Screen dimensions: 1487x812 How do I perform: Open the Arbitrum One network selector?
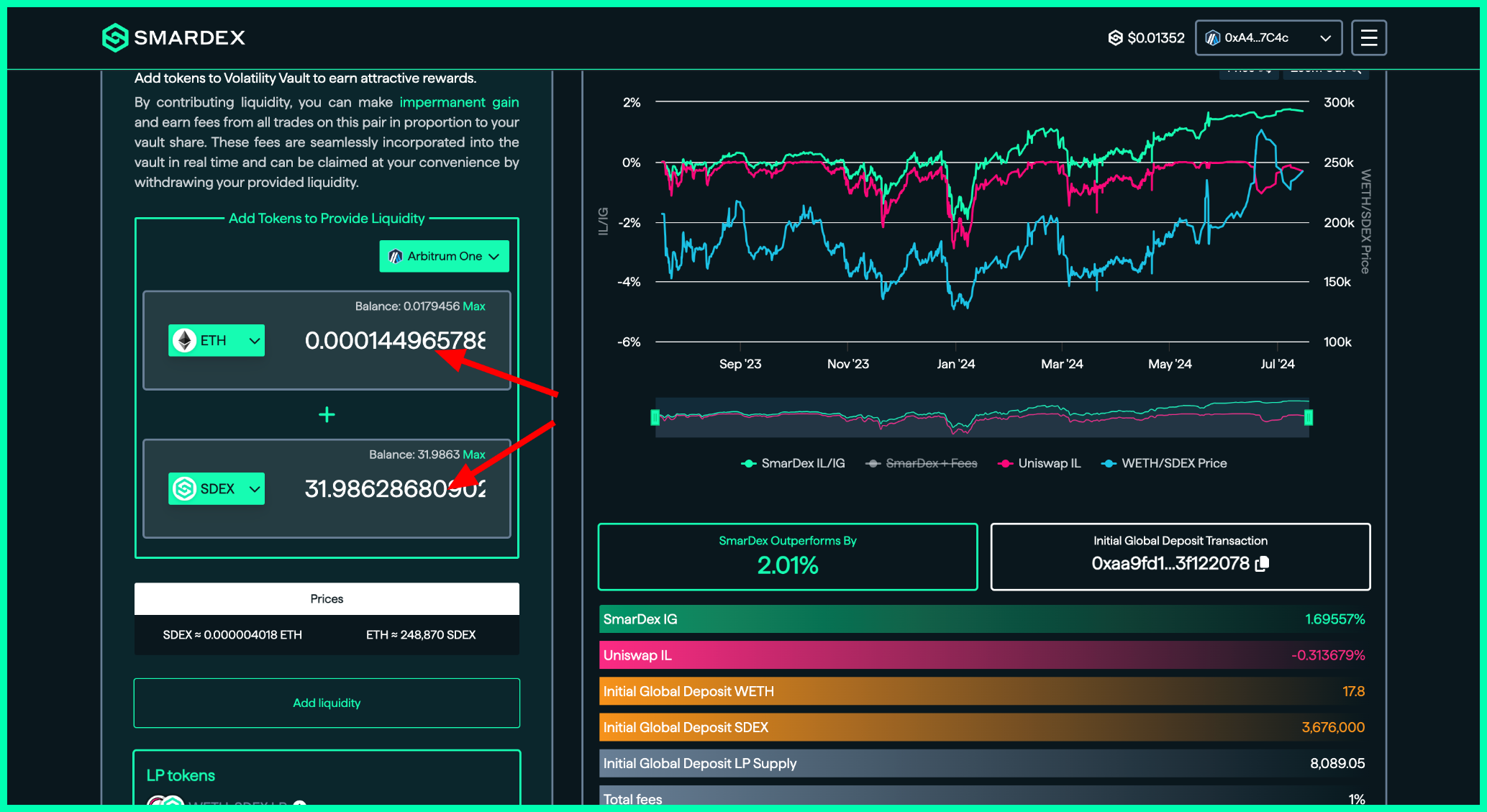coord(444,256)
